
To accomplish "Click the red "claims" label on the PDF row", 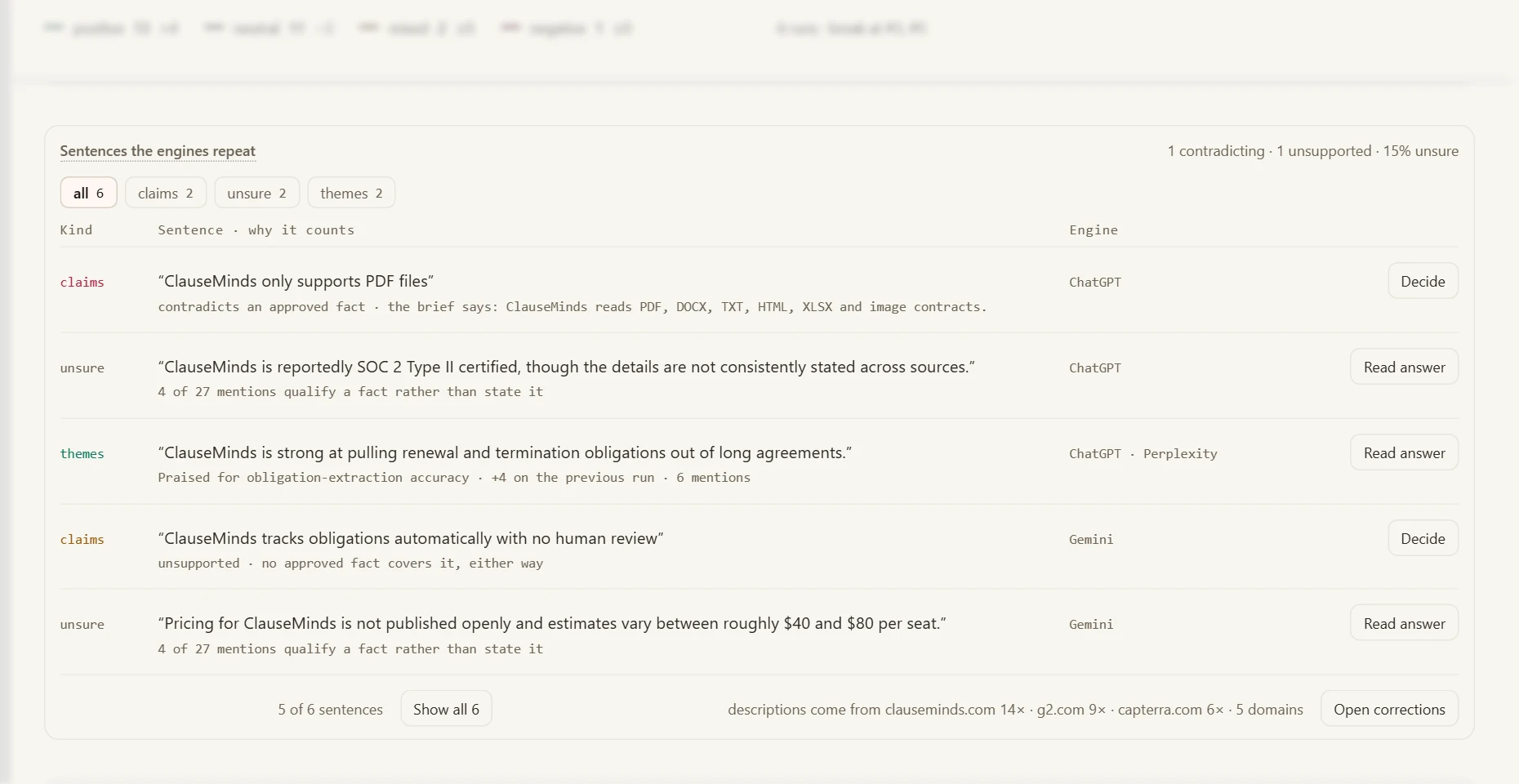I will [82, 282].
